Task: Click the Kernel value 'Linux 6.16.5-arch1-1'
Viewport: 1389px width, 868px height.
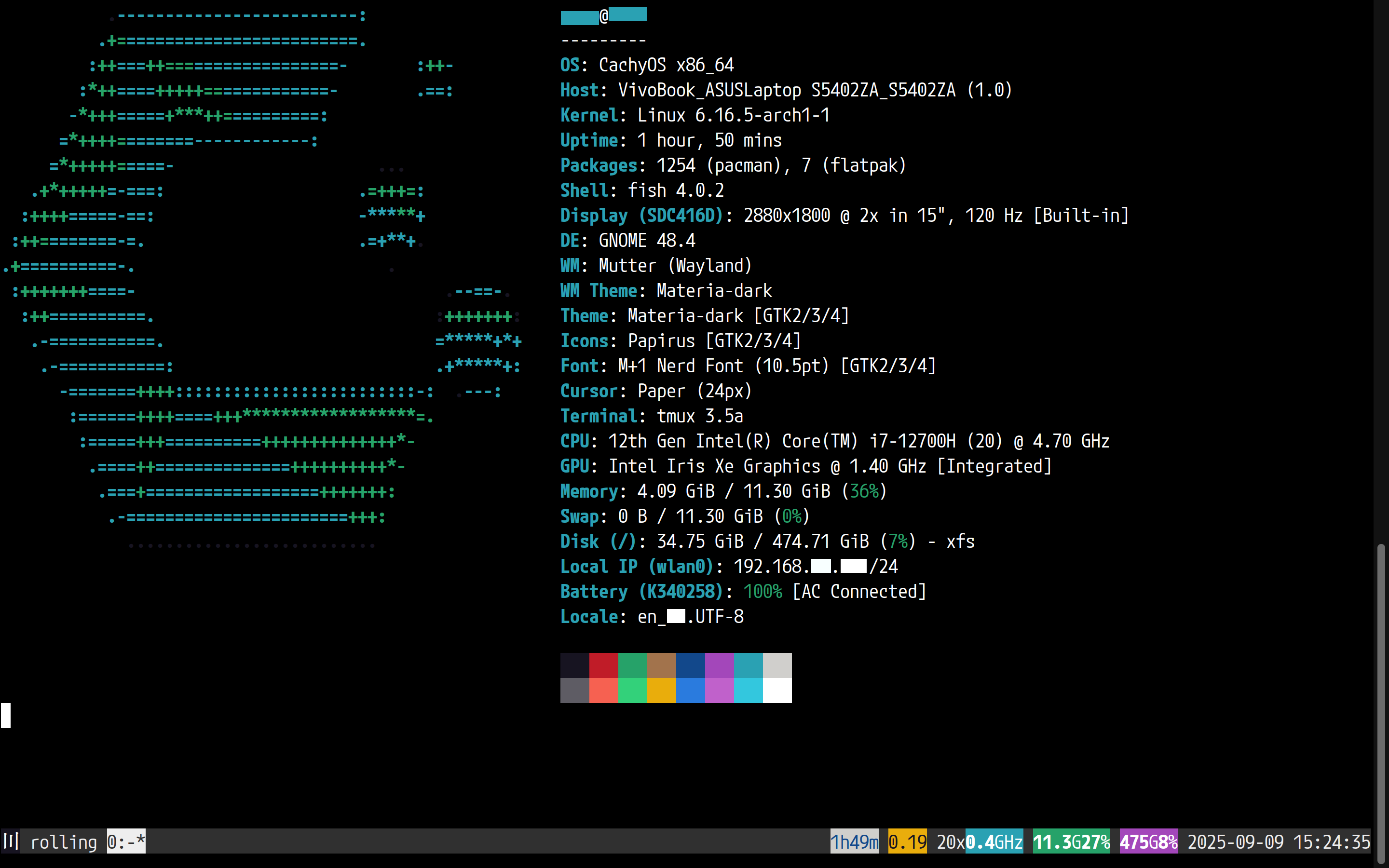Action: pos(734,115)
